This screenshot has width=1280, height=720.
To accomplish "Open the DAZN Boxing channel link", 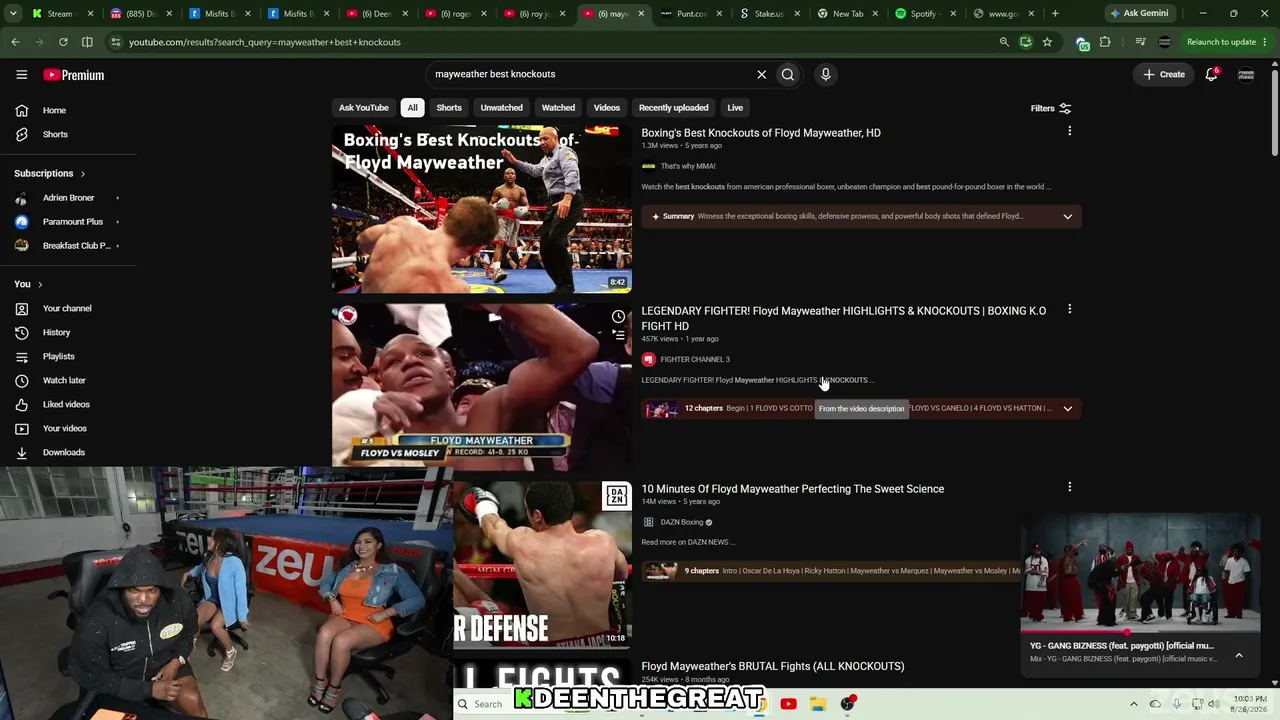I will pos(681,522).
